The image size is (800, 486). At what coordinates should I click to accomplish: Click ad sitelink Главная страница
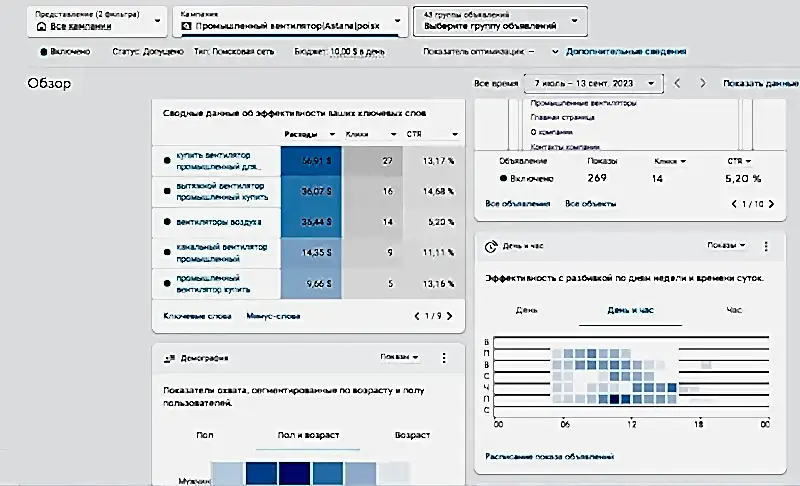[562, 117]
